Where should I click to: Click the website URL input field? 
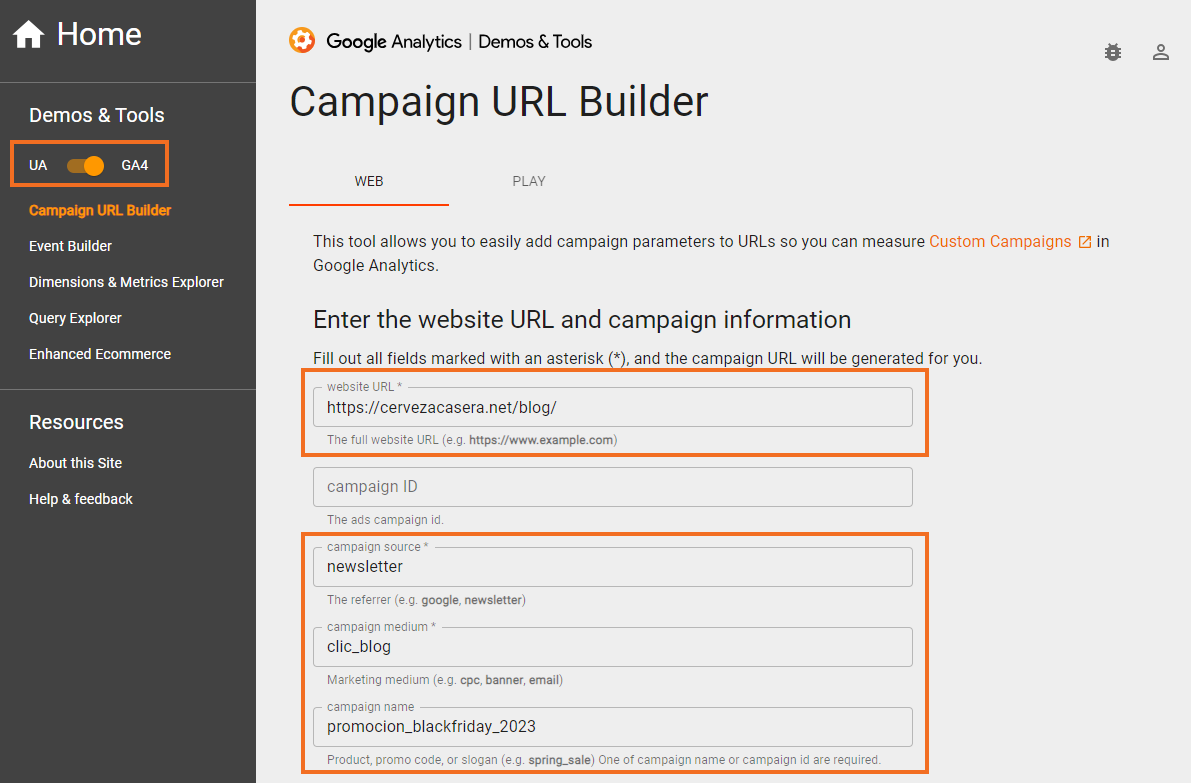point(612,407)
